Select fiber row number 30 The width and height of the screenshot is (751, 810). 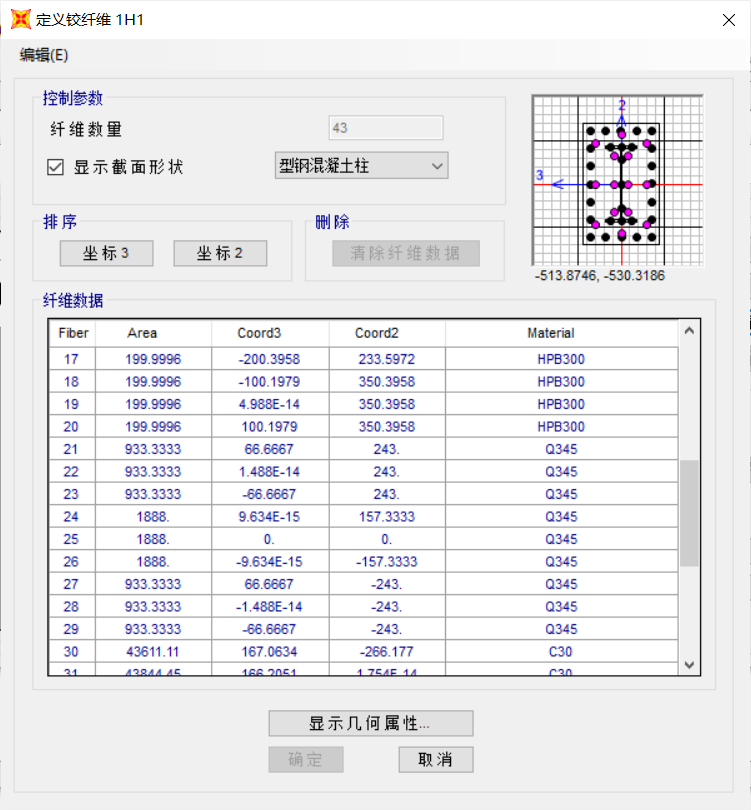(x=72, y=651)
